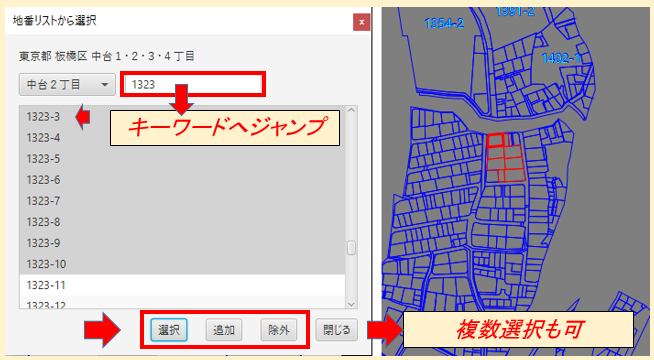Select list item 1323-10

(x=182, y=264)
